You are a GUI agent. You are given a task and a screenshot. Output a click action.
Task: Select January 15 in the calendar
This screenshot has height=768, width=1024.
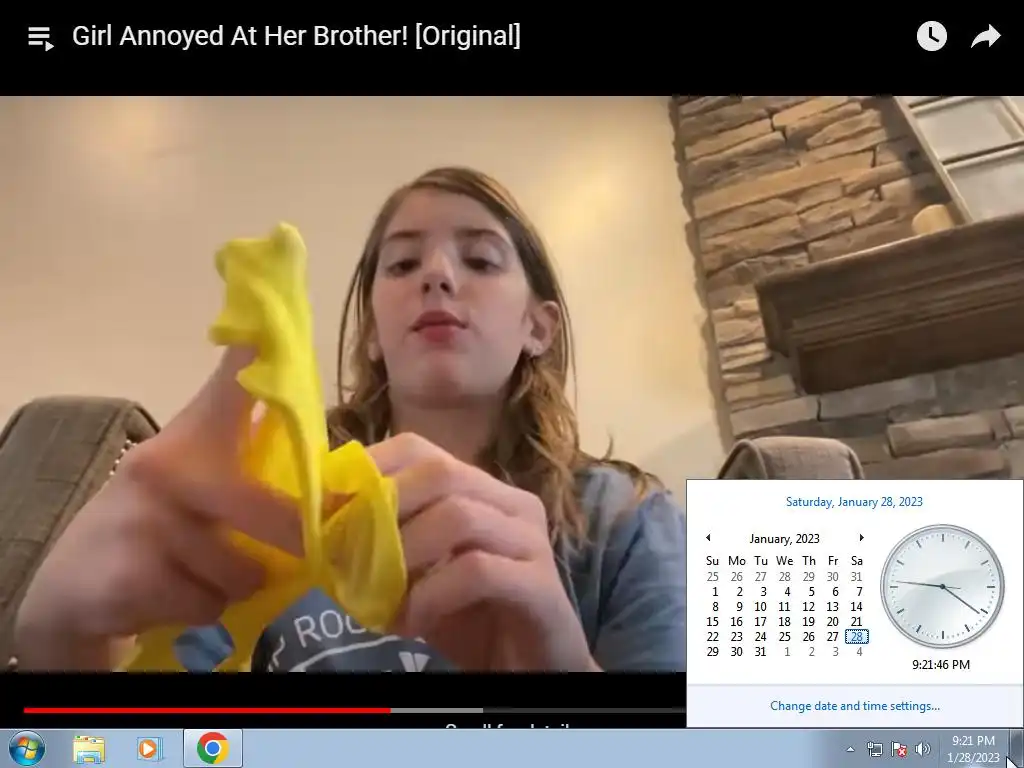(x=712, y=622)
